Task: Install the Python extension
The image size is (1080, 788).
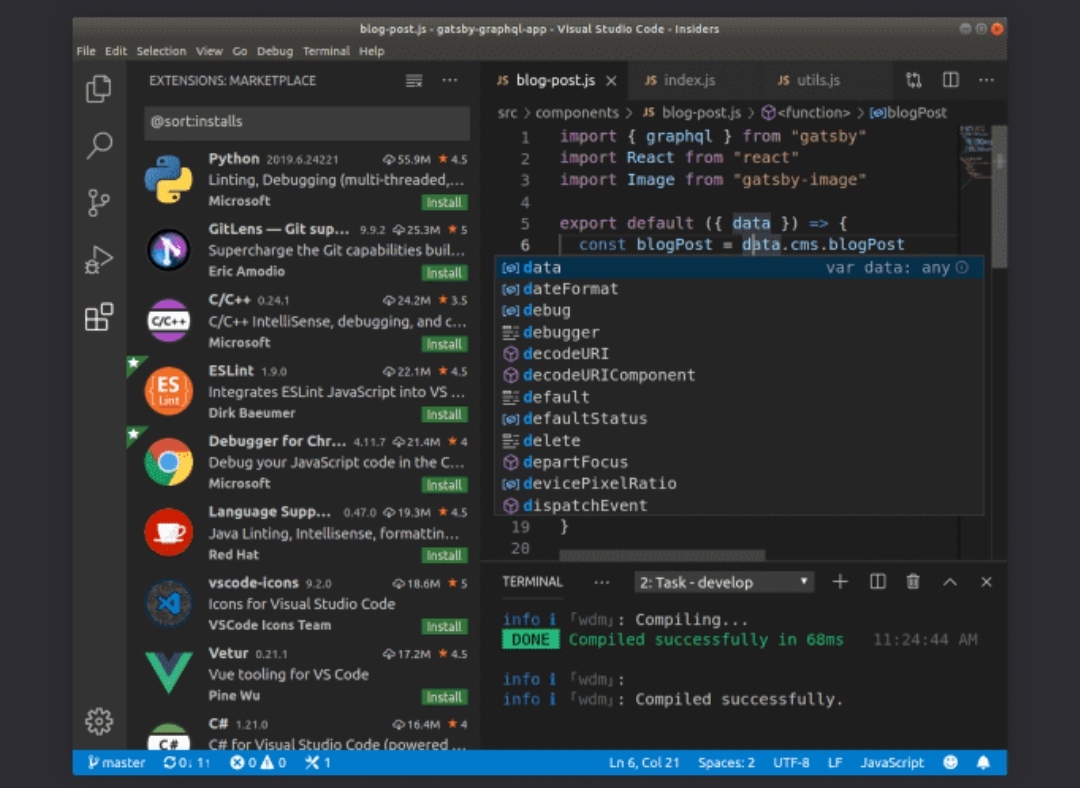Action: coord(444,203)
